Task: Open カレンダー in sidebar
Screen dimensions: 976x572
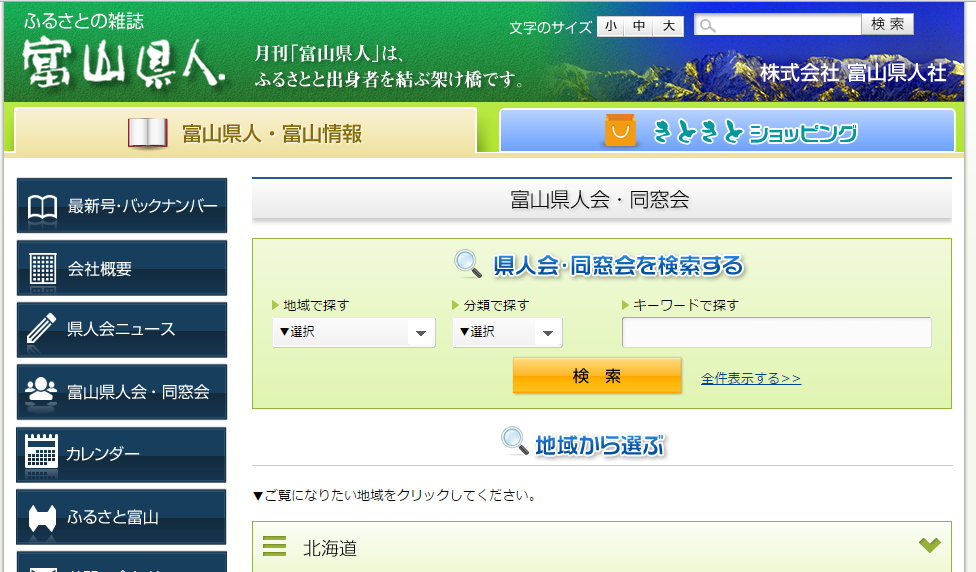Action: (121, 454)
